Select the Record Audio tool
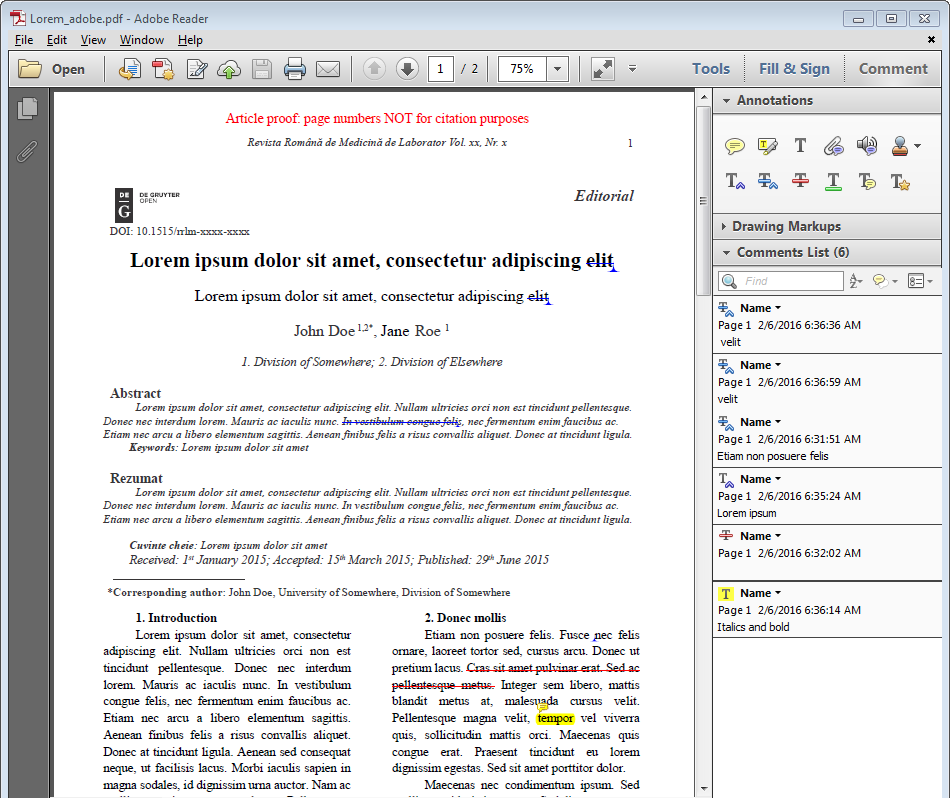The image size is (950, 798). [x=867, y=145]
